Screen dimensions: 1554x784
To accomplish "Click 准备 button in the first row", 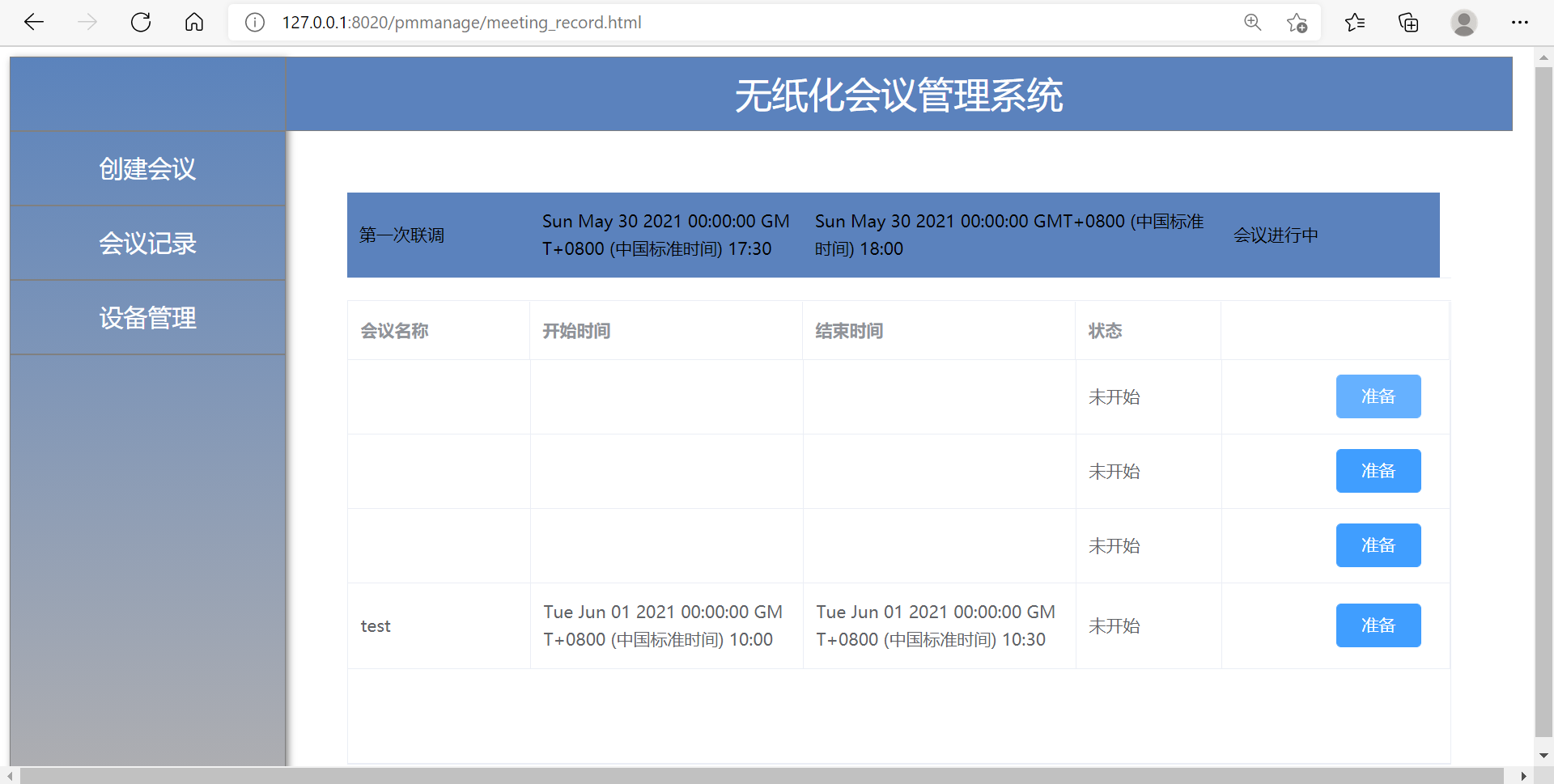I will point(1378,396).
